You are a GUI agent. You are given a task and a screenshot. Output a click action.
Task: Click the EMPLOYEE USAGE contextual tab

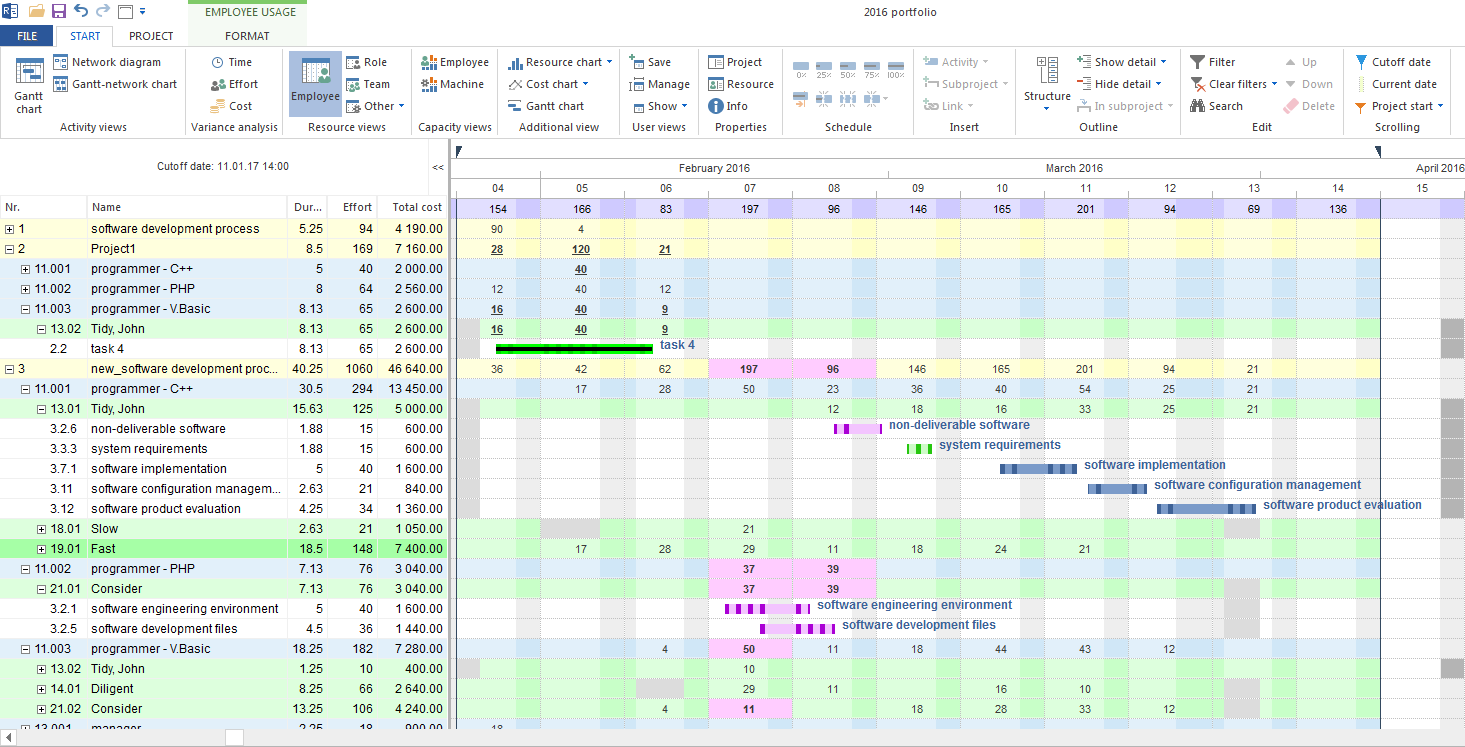[x=250, y=12]
